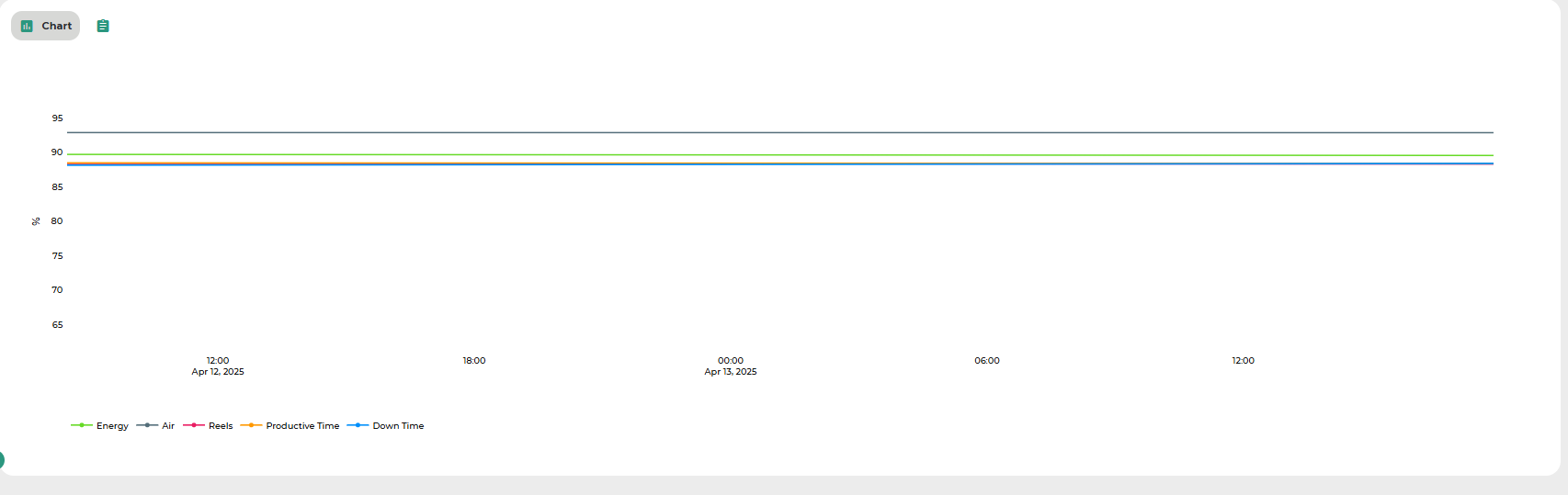Click the green Energy legend marker
Screen dimensions: 1568x495
[x=81, y=425]
